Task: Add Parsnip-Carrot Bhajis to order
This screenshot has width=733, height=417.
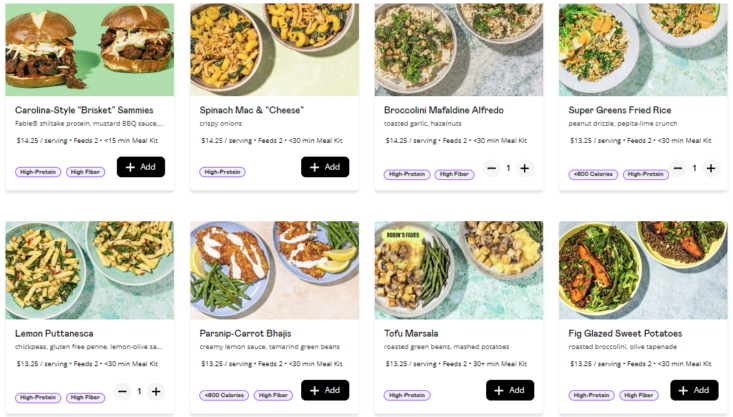Action: (325, 390)
